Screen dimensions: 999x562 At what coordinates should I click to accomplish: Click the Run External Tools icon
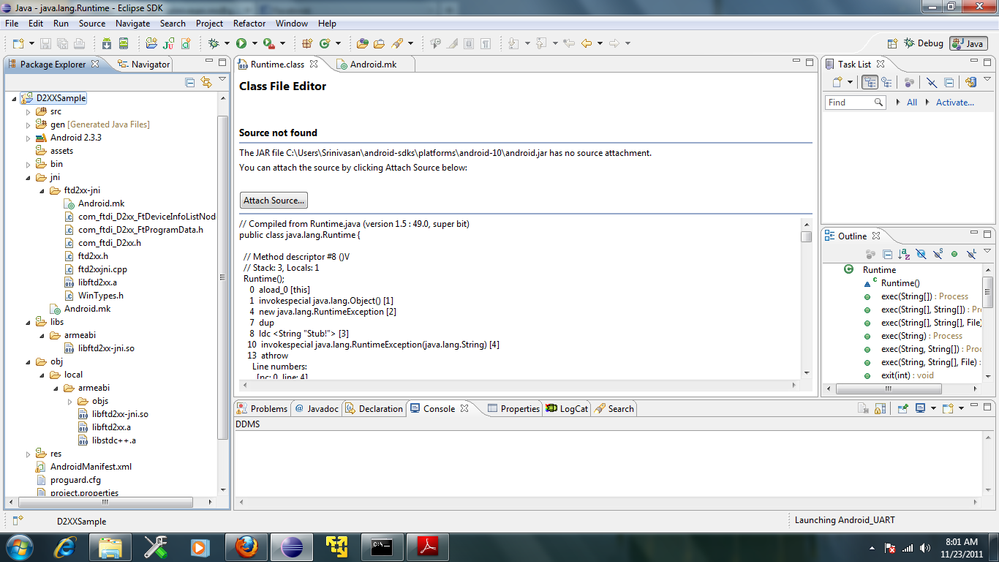click(269, 43)
